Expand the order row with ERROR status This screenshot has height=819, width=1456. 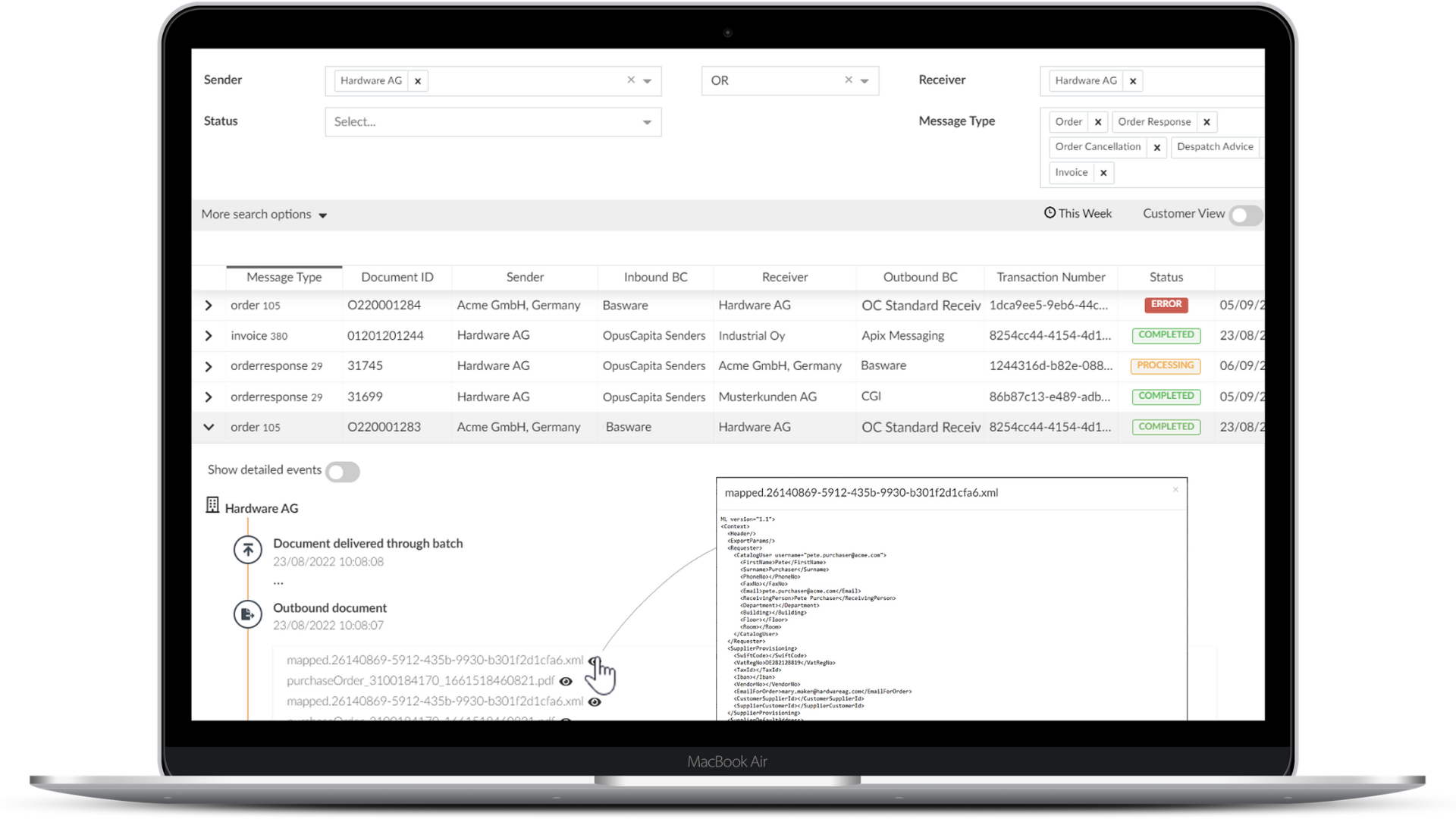[209, 305]
